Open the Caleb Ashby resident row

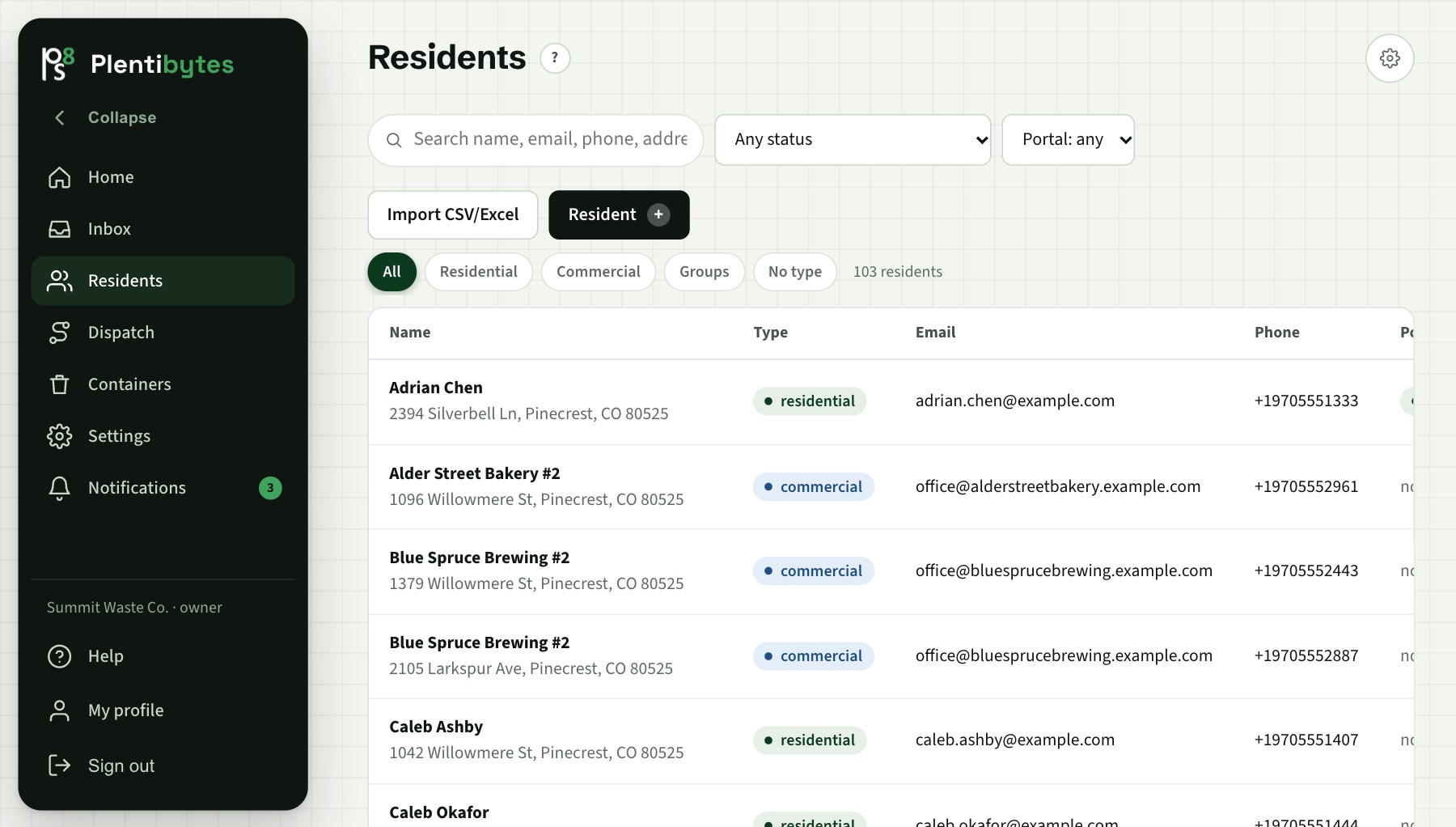(x=891, y=740)
